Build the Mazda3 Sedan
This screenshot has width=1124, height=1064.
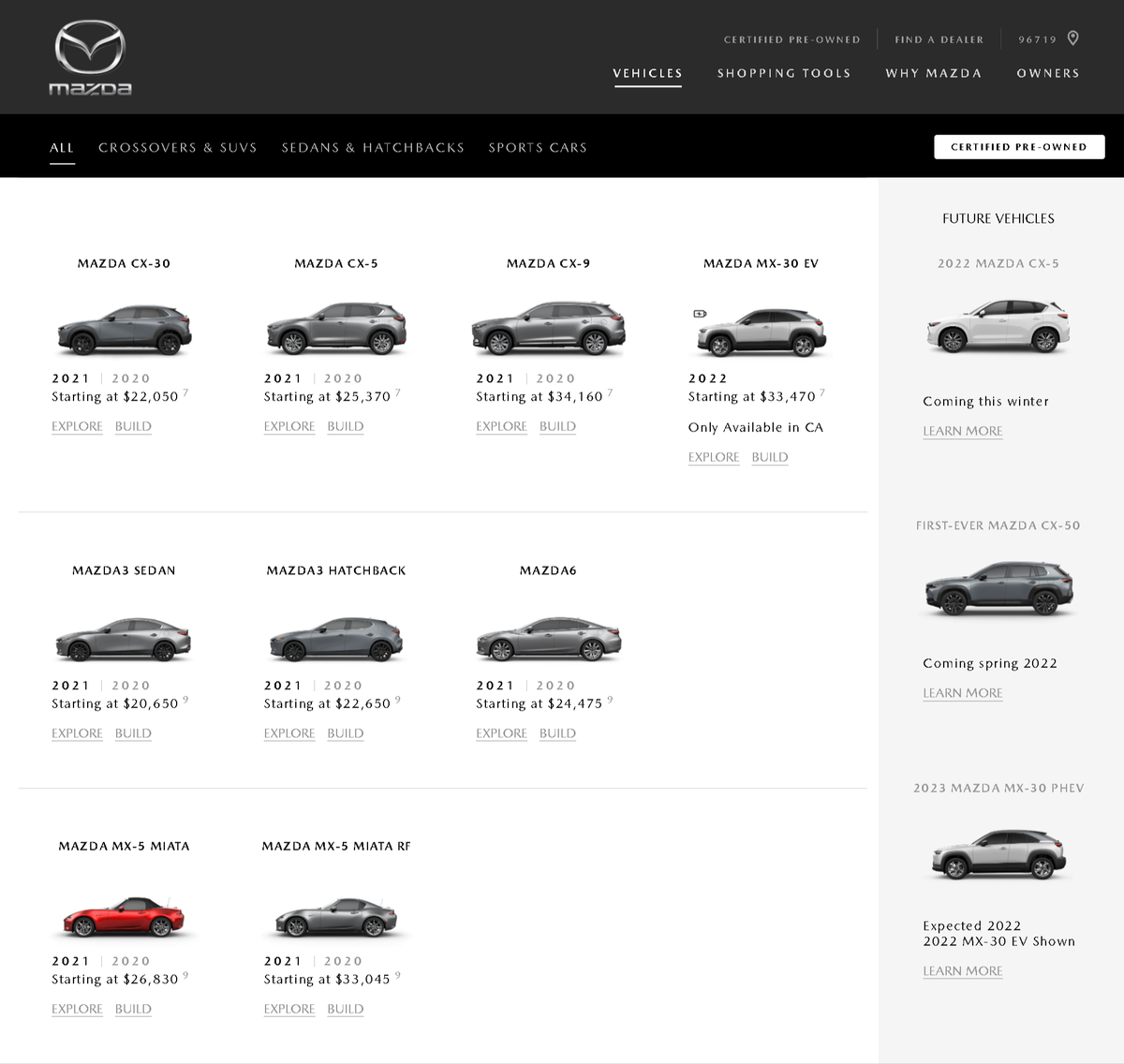coord(133,733)
